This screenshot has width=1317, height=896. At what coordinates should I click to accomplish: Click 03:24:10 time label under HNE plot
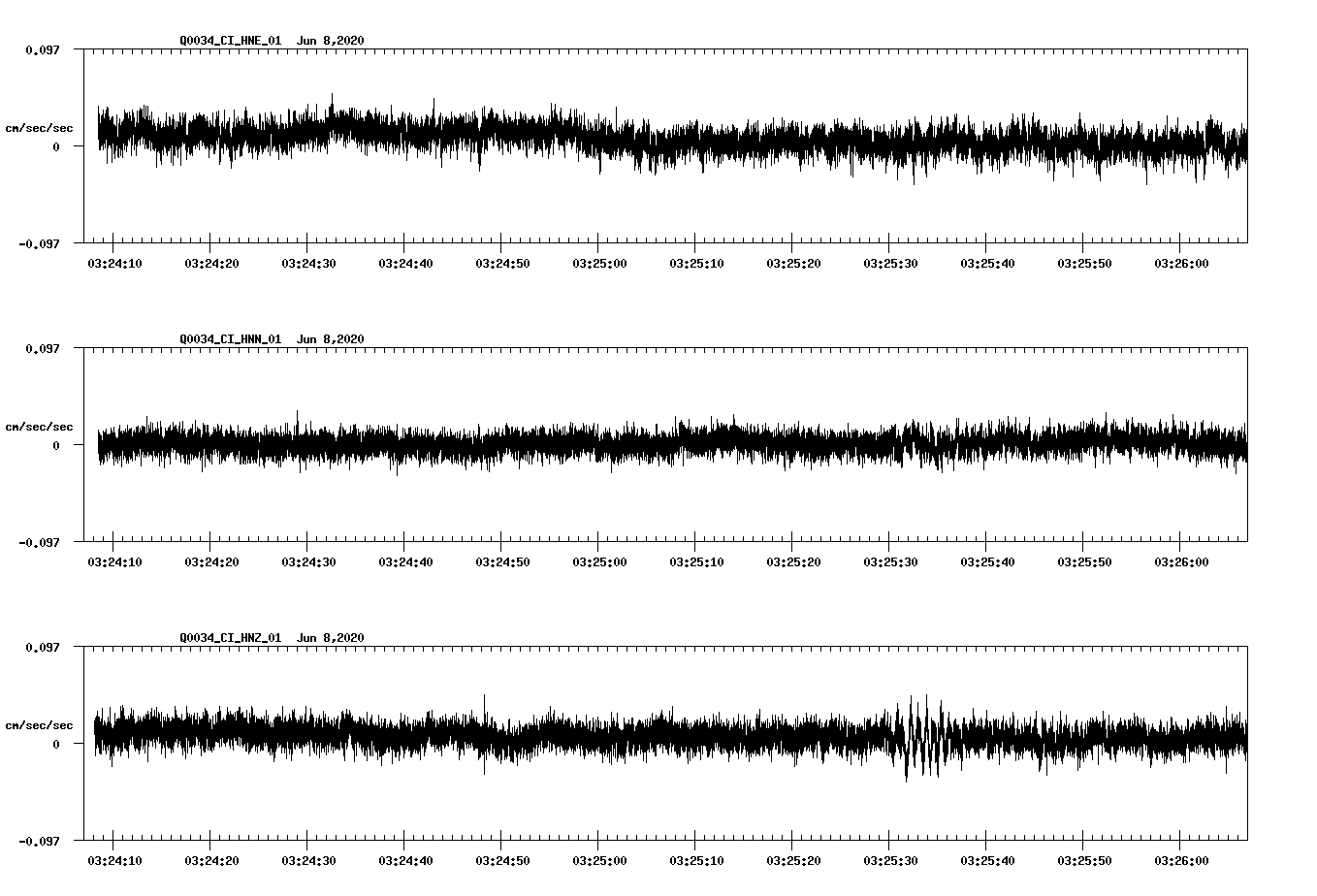coord(114,264)
